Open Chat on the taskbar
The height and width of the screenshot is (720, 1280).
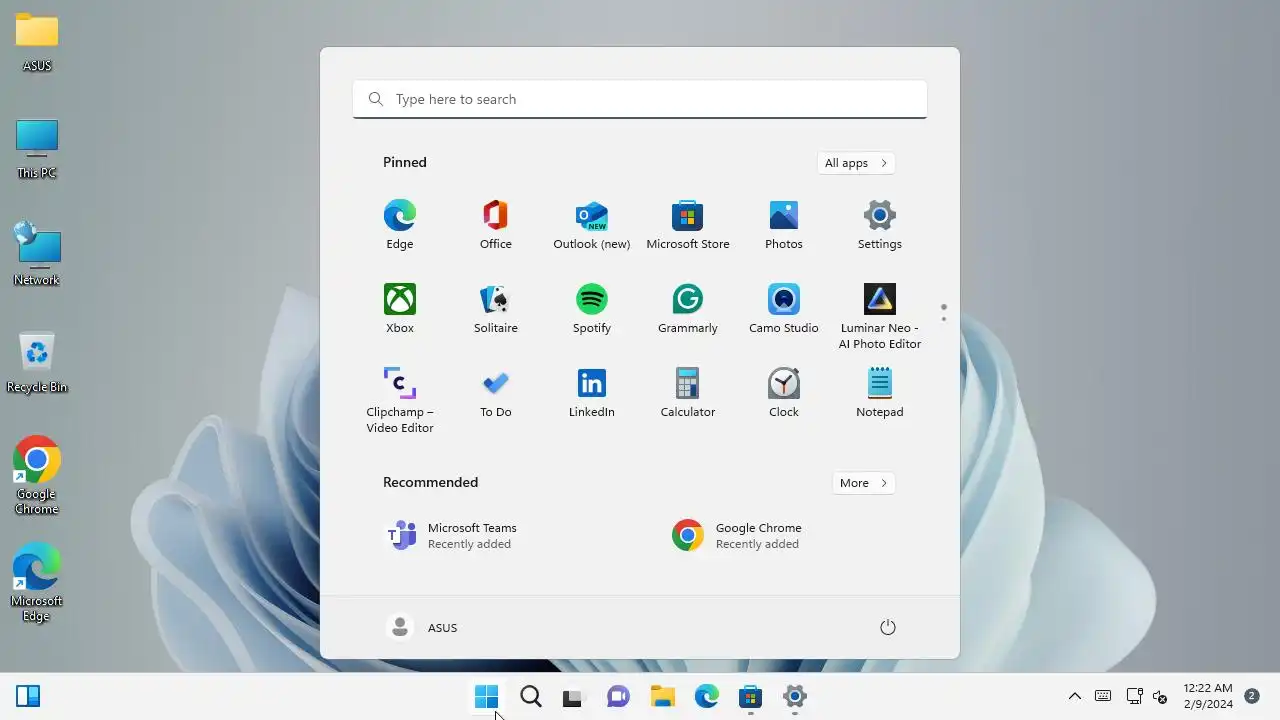pyautogui.click(x=618, y=696)
